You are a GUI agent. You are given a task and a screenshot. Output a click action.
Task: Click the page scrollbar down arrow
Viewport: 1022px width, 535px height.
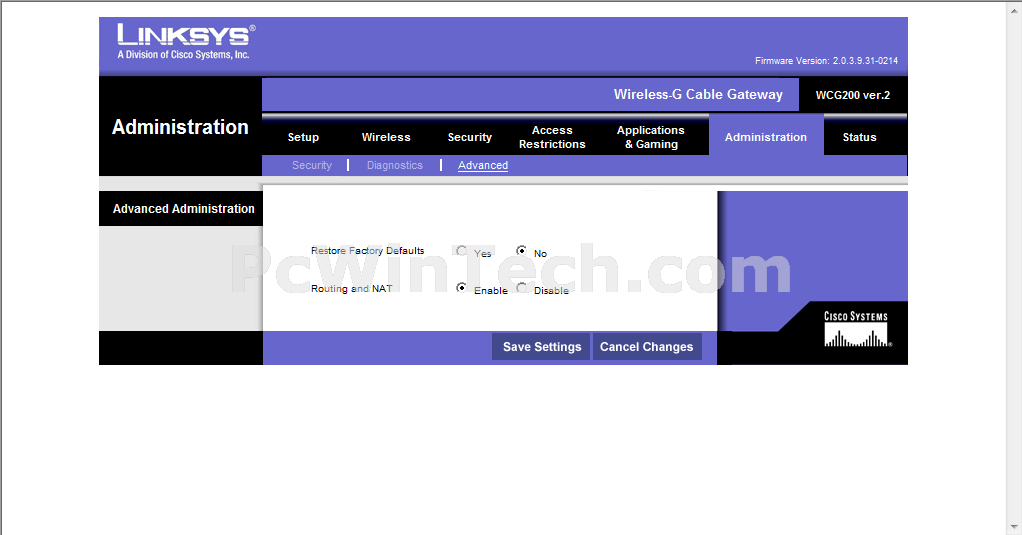(x=1015, y=528)
